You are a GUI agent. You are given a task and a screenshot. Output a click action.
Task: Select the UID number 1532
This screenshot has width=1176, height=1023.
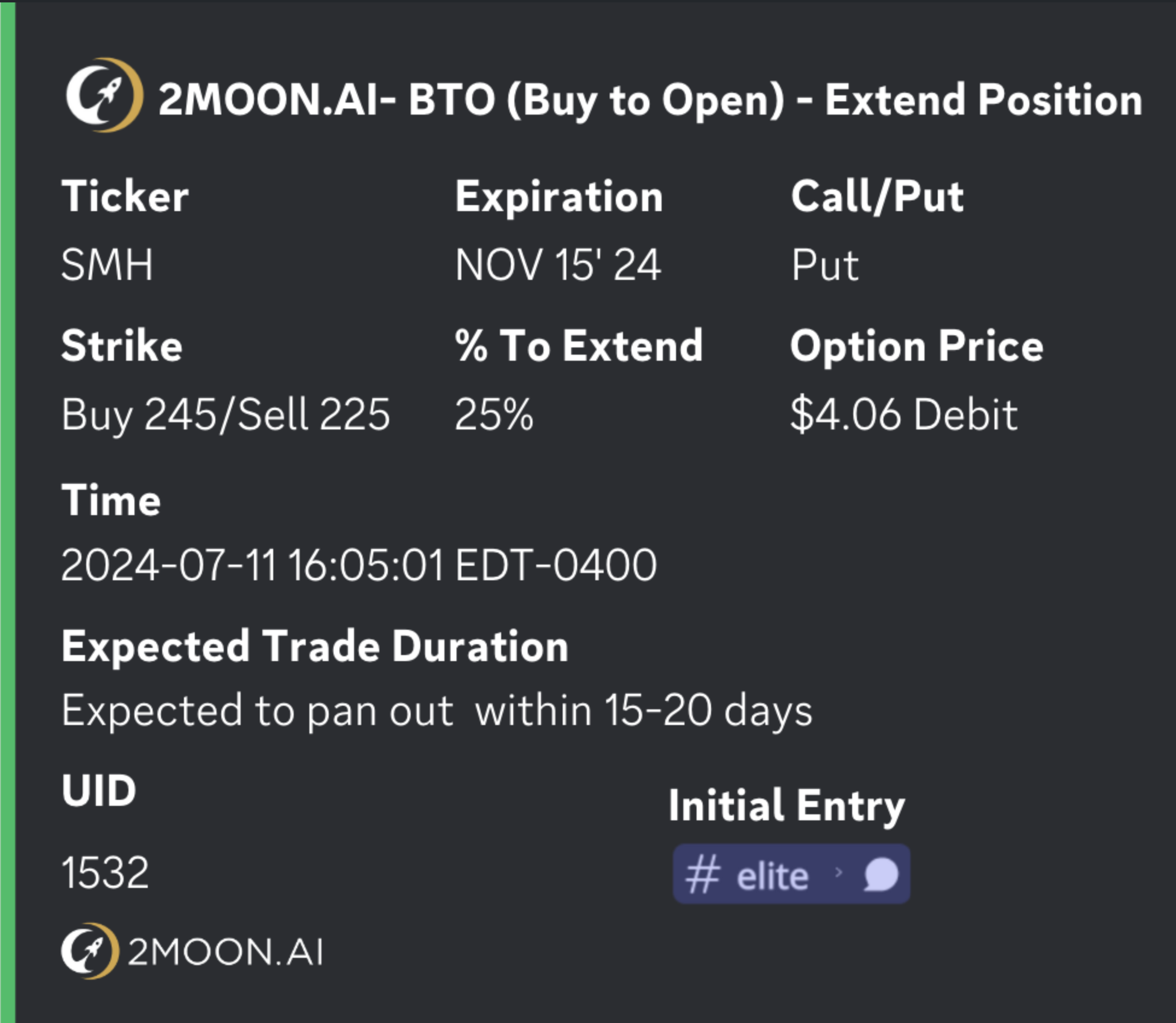pos(105,873)
